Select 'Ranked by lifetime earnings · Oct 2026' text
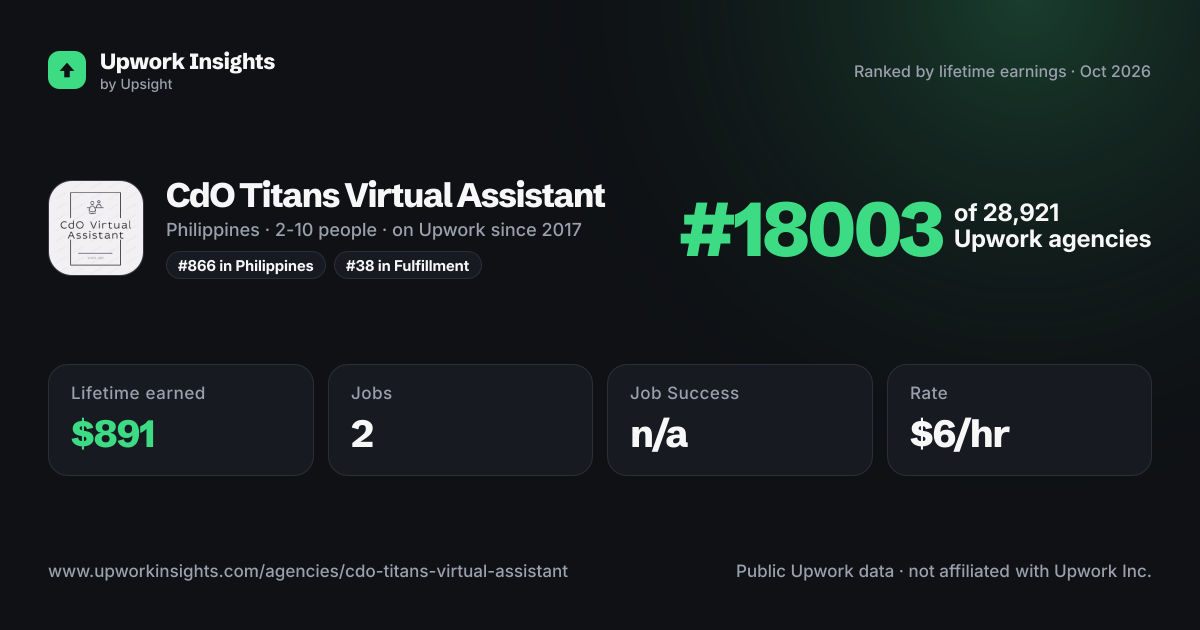The height and width of the screenshot is (630, 1200). (x=1002, y=72)
